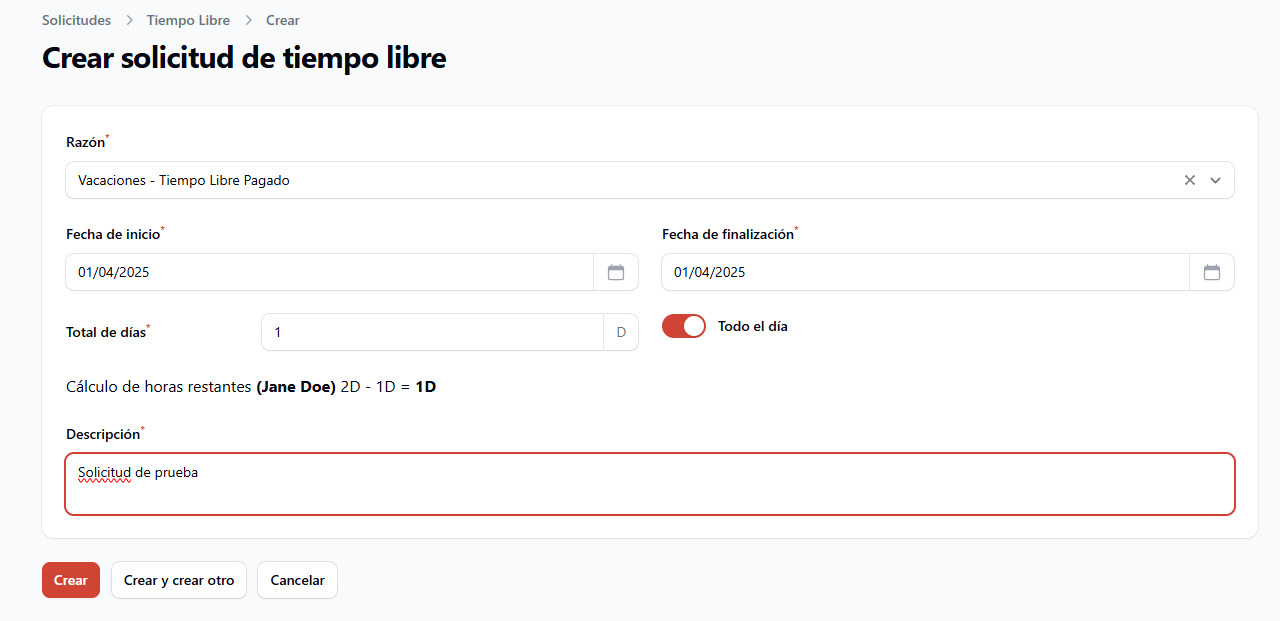The image size is (1280, 621).
Task: Click the Total de días input
Action: coord(433,332)
